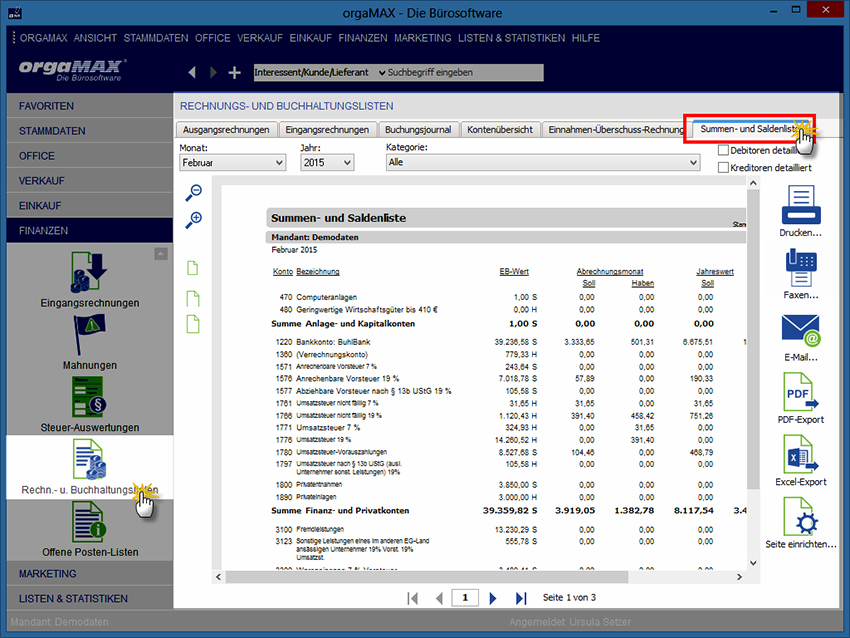
Task: Open the ANSICHT menu
Action: [x=95, y=38]
